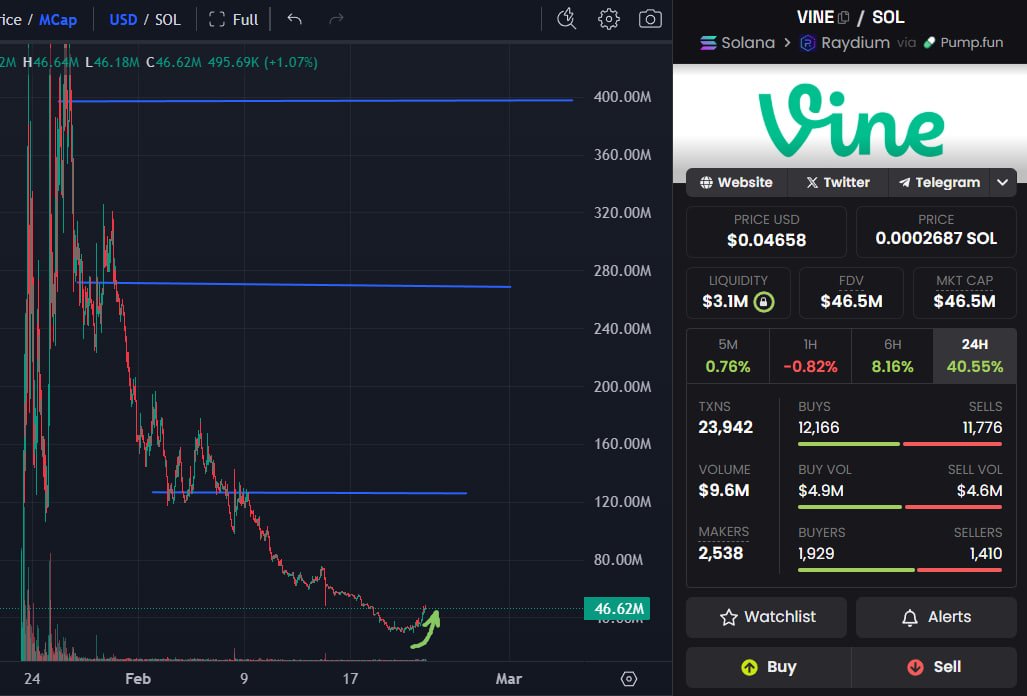
Task: Click the SELLERS 1,410 value
Action: point(986,554)
